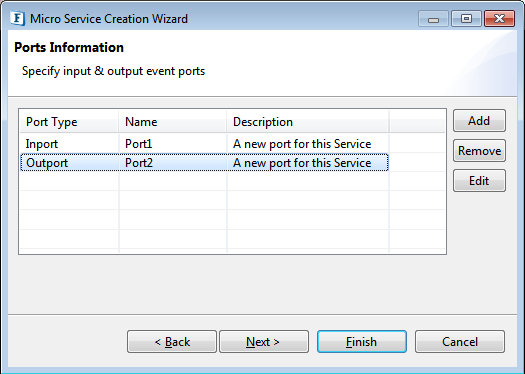Cancel the wizard dialog
Image resolution: width=525 pixels, height=374 pixels.
click(460, 342)
